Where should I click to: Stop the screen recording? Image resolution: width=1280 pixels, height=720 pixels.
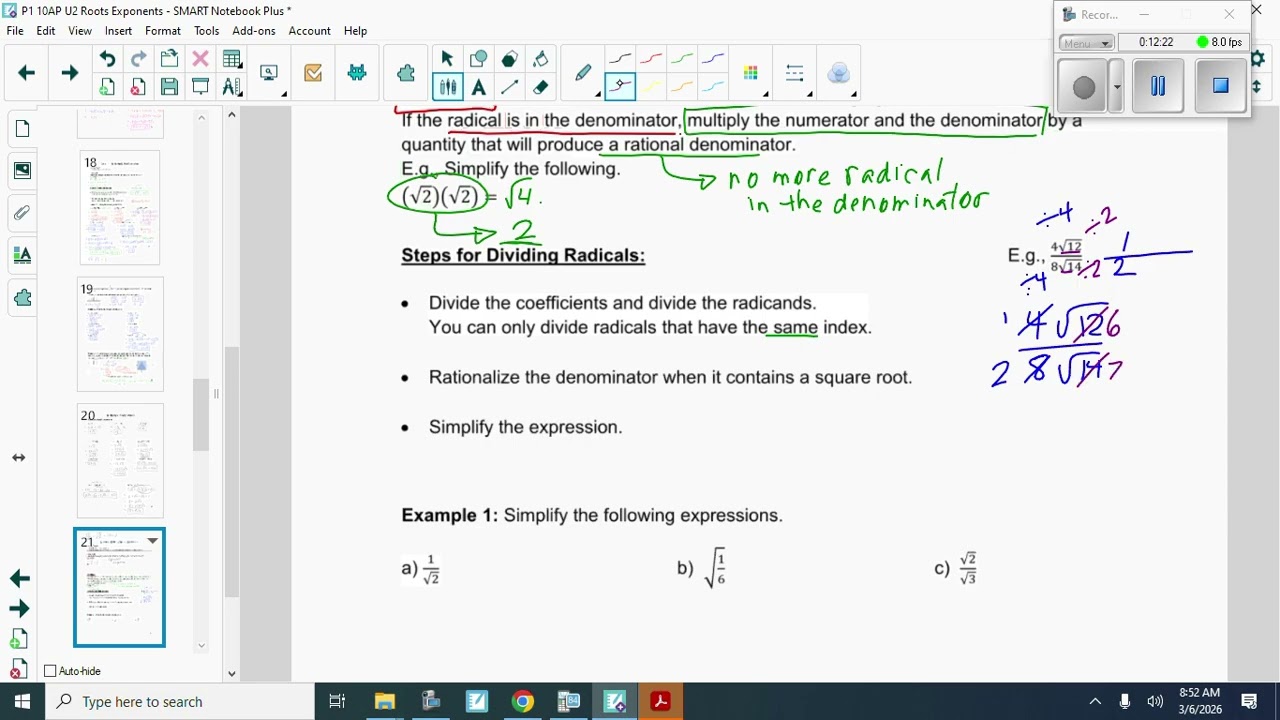(1220, 87)
